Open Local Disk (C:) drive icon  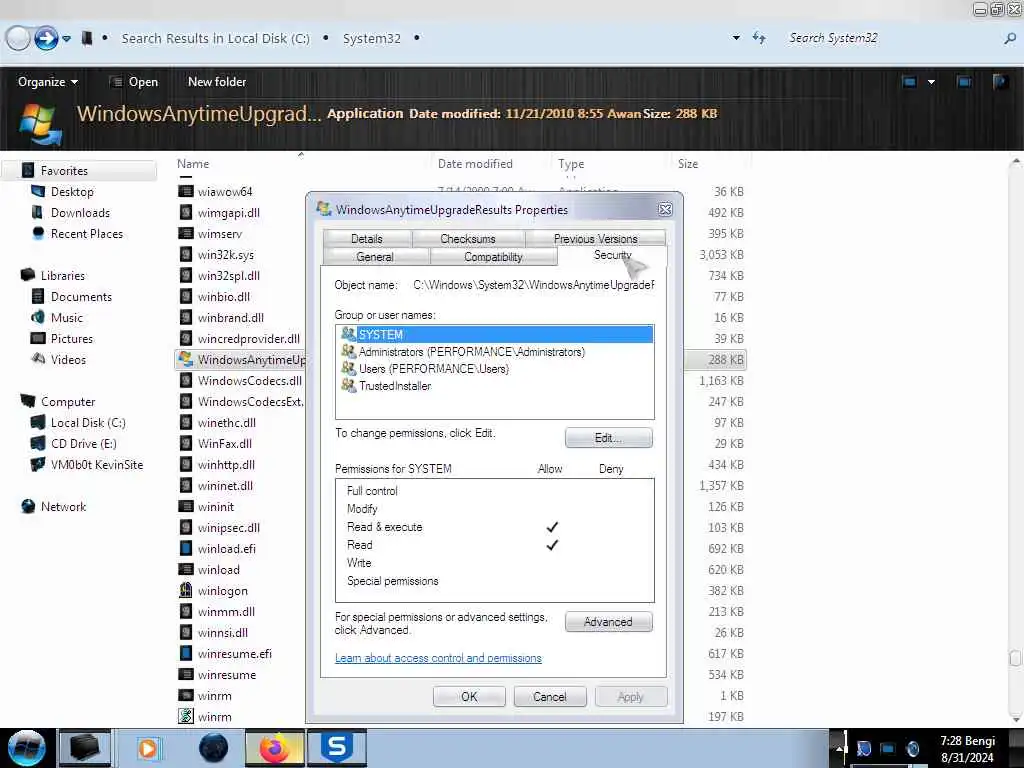38,423
